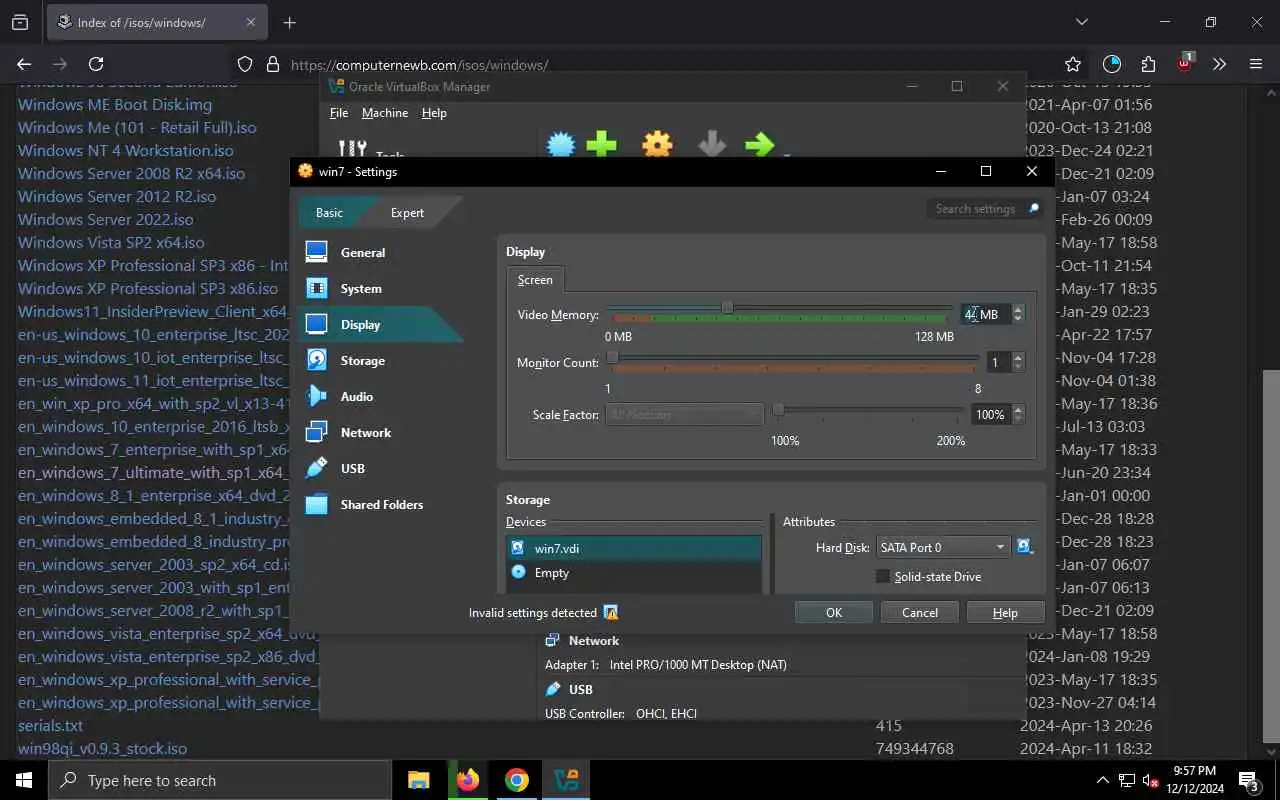Click the Discard arrow icon in VirtualBox Manager

click(711, 145)
